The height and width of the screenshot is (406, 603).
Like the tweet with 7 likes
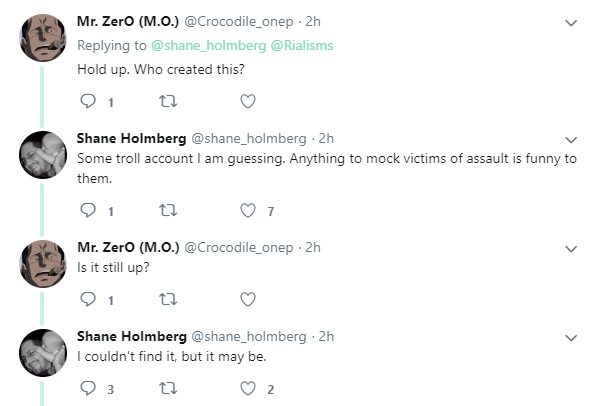point(248,210)
